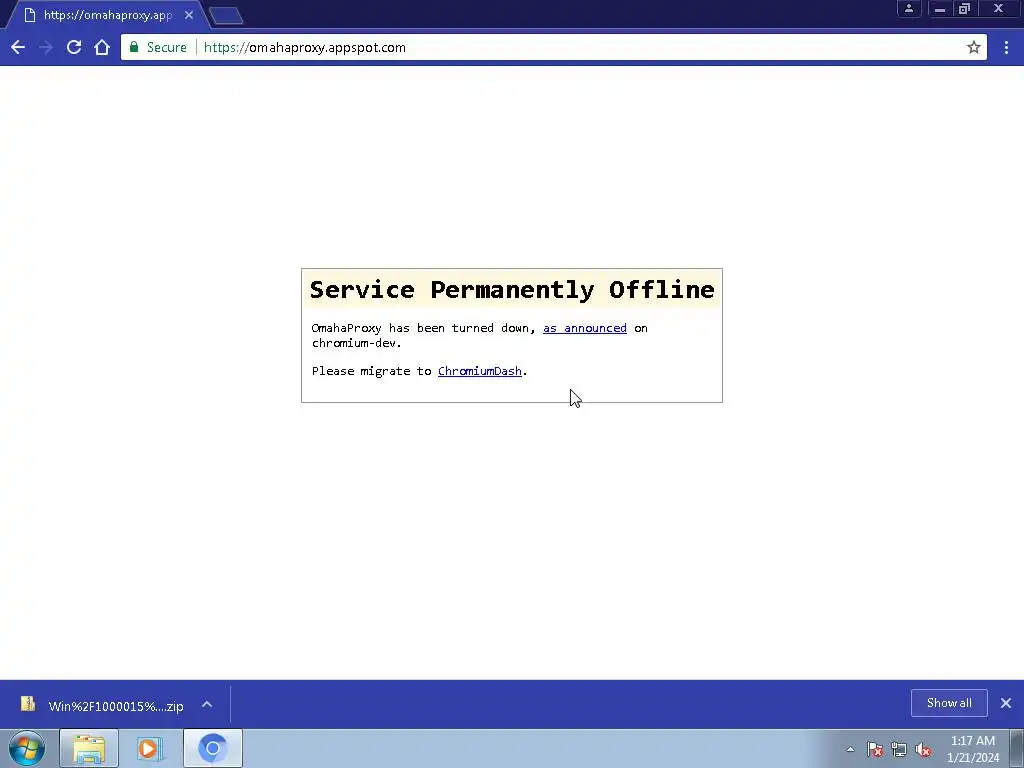This screenshot has height=768, width=1024.
Task: Expand download item options chevron
Action: pyautogui.click(x=207, y=705)
